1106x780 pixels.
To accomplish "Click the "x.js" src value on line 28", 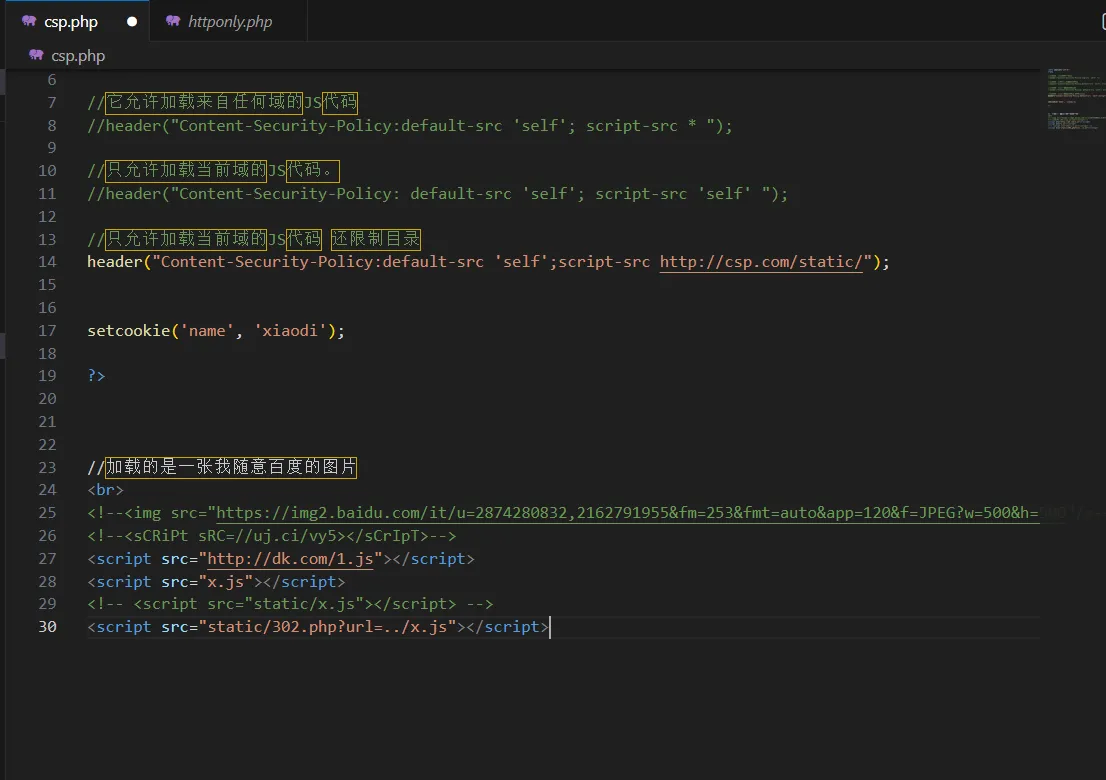I will click(226, 582).
